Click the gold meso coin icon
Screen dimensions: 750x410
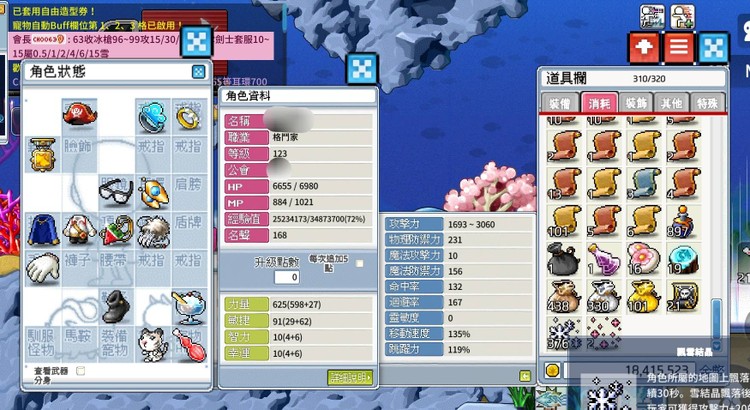click(x=552, y=370)
